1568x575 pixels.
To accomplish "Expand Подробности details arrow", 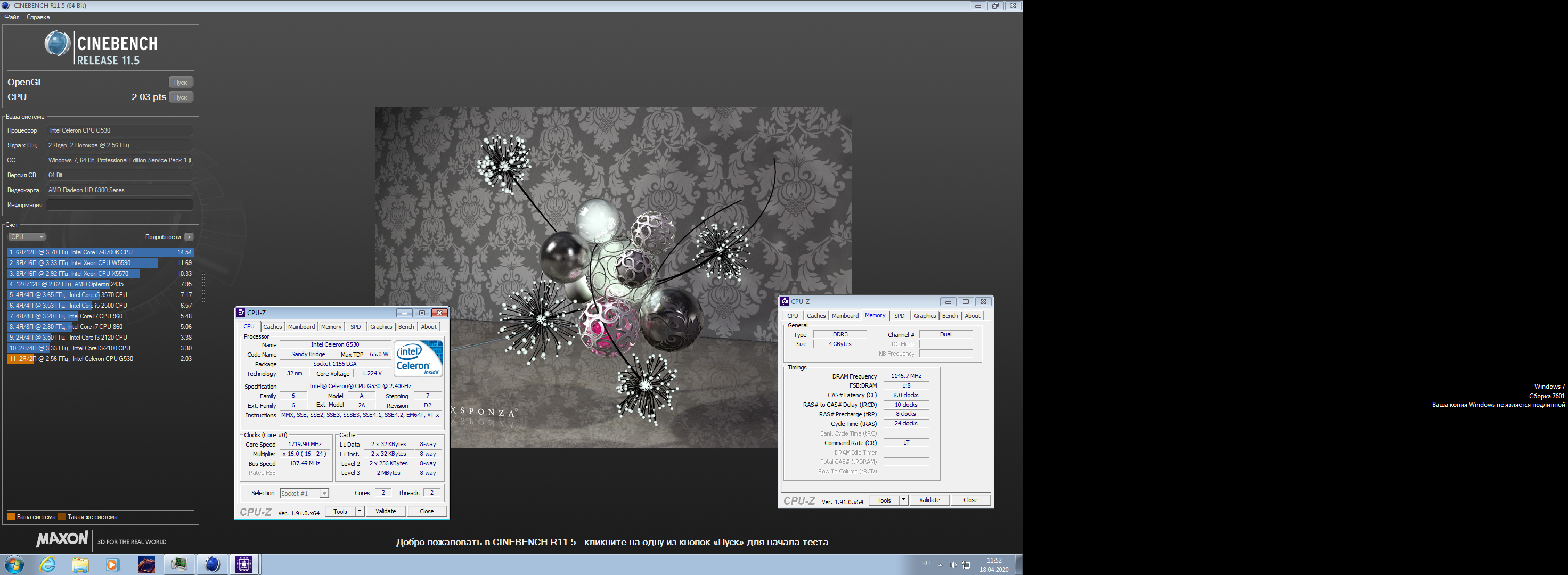I will click(189, 237).
